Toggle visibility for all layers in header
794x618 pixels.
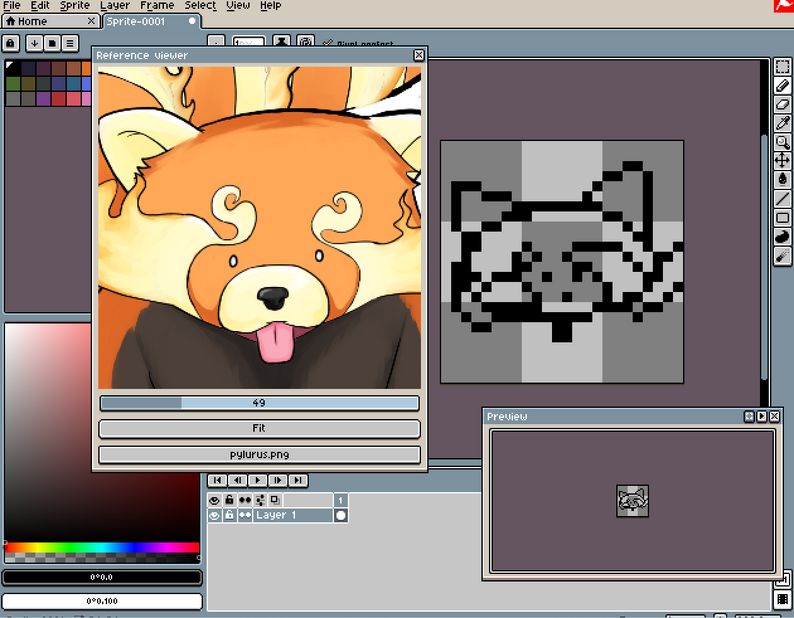coord(214,500)
